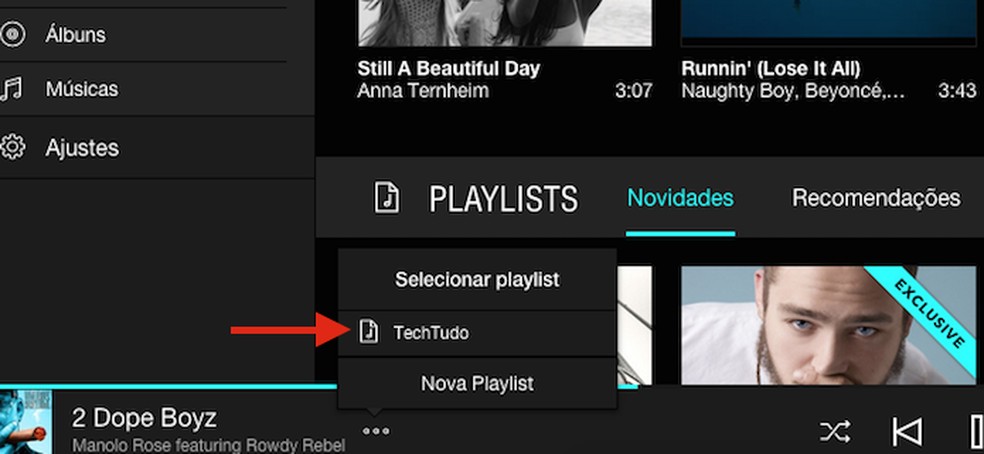Seek on the cyan playback progress bar
Viewport: 984px width, 454px height.
(319, 386)
